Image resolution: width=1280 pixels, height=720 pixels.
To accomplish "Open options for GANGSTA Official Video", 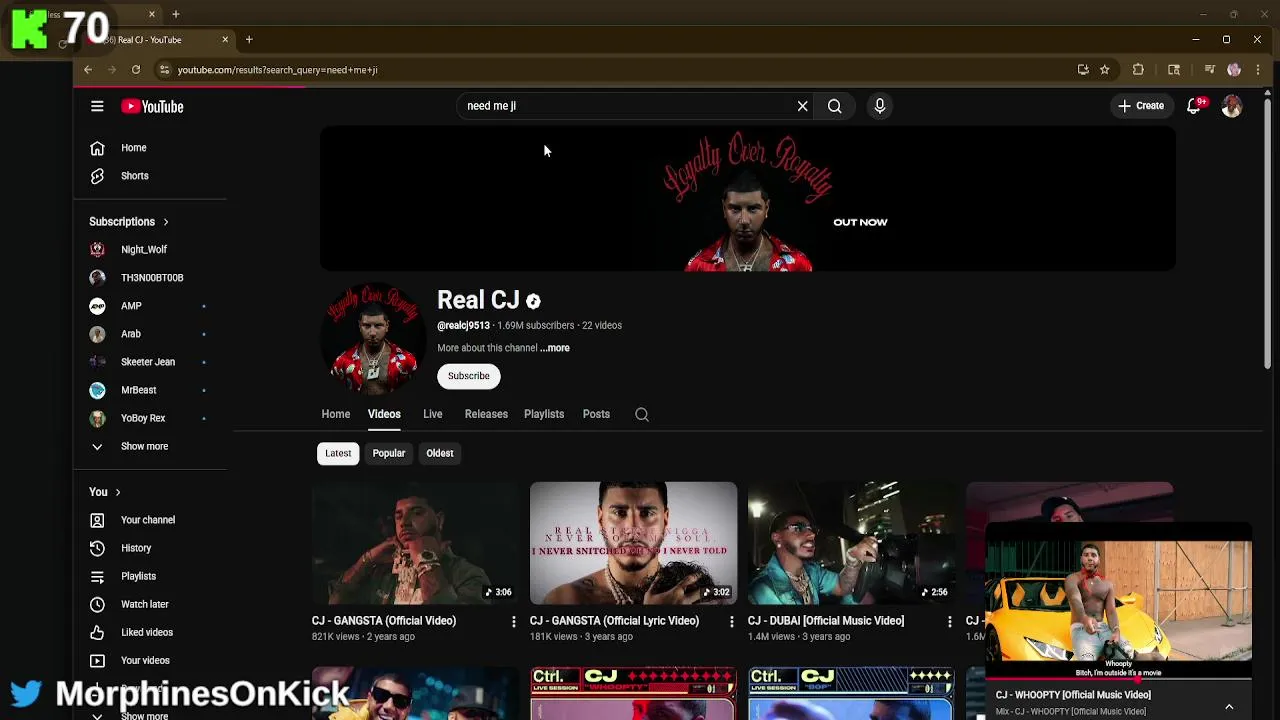I will point(514,621).
